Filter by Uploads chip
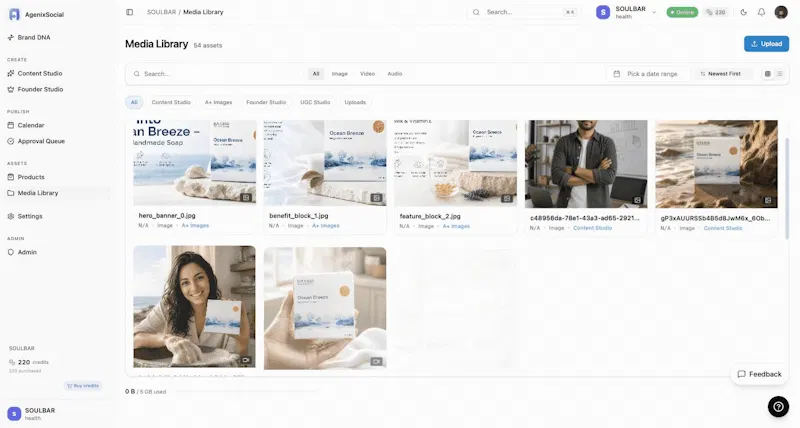800x428 pixels. coord(355,103)
